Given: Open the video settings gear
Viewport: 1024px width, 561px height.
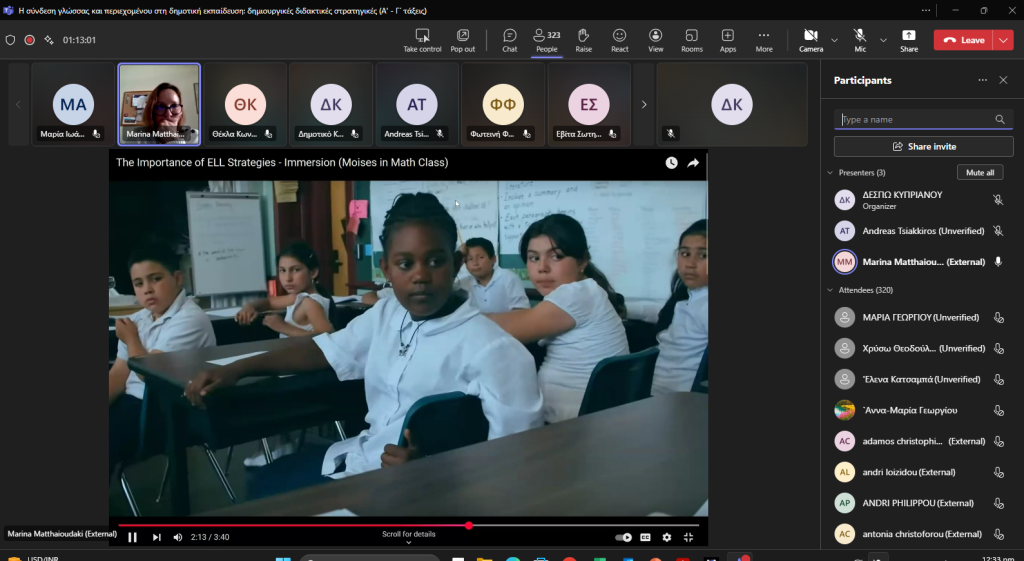Looking at the screenshot, I should point(667,537).
